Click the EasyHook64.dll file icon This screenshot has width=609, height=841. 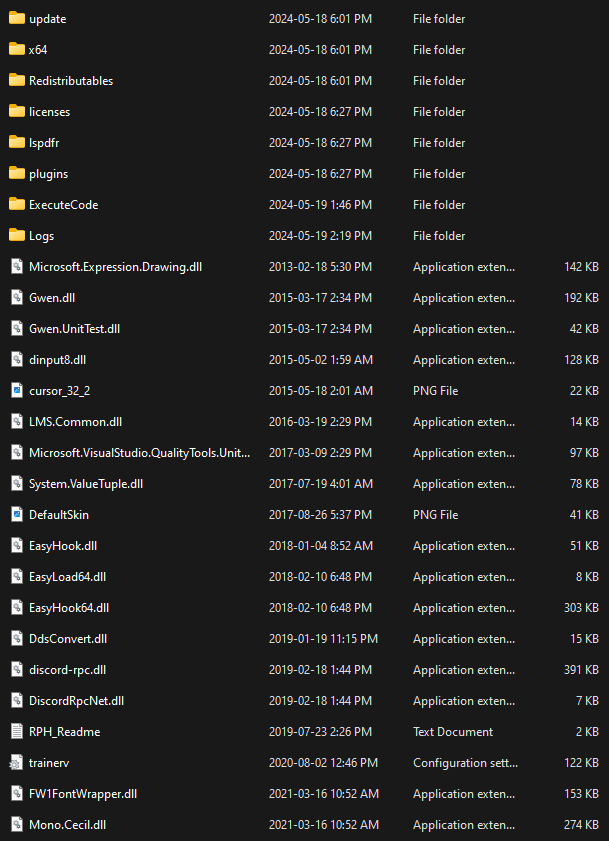tap(17, 608)
